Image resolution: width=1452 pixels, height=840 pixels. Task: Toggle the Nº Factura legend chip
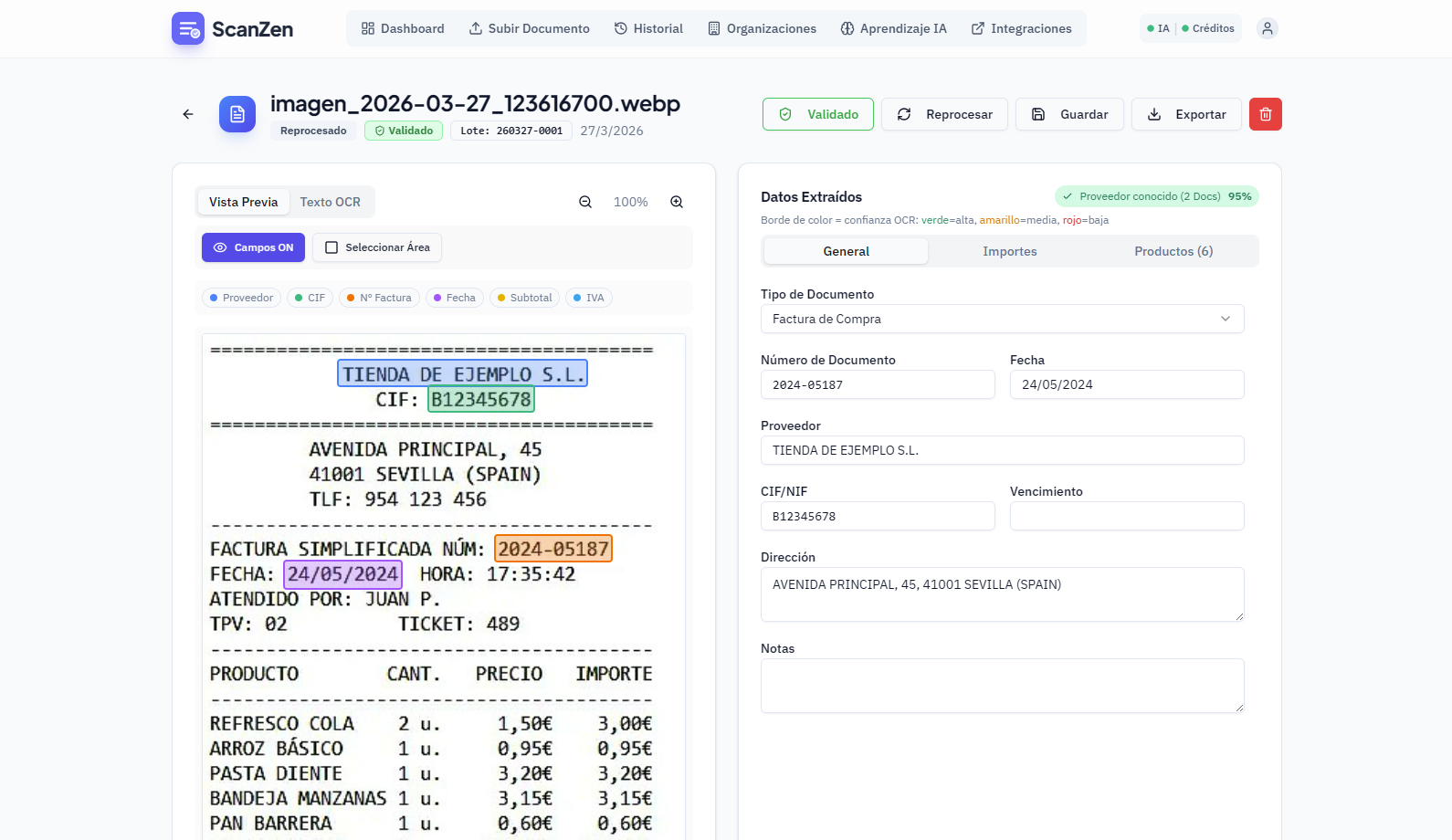coord(379,298)
